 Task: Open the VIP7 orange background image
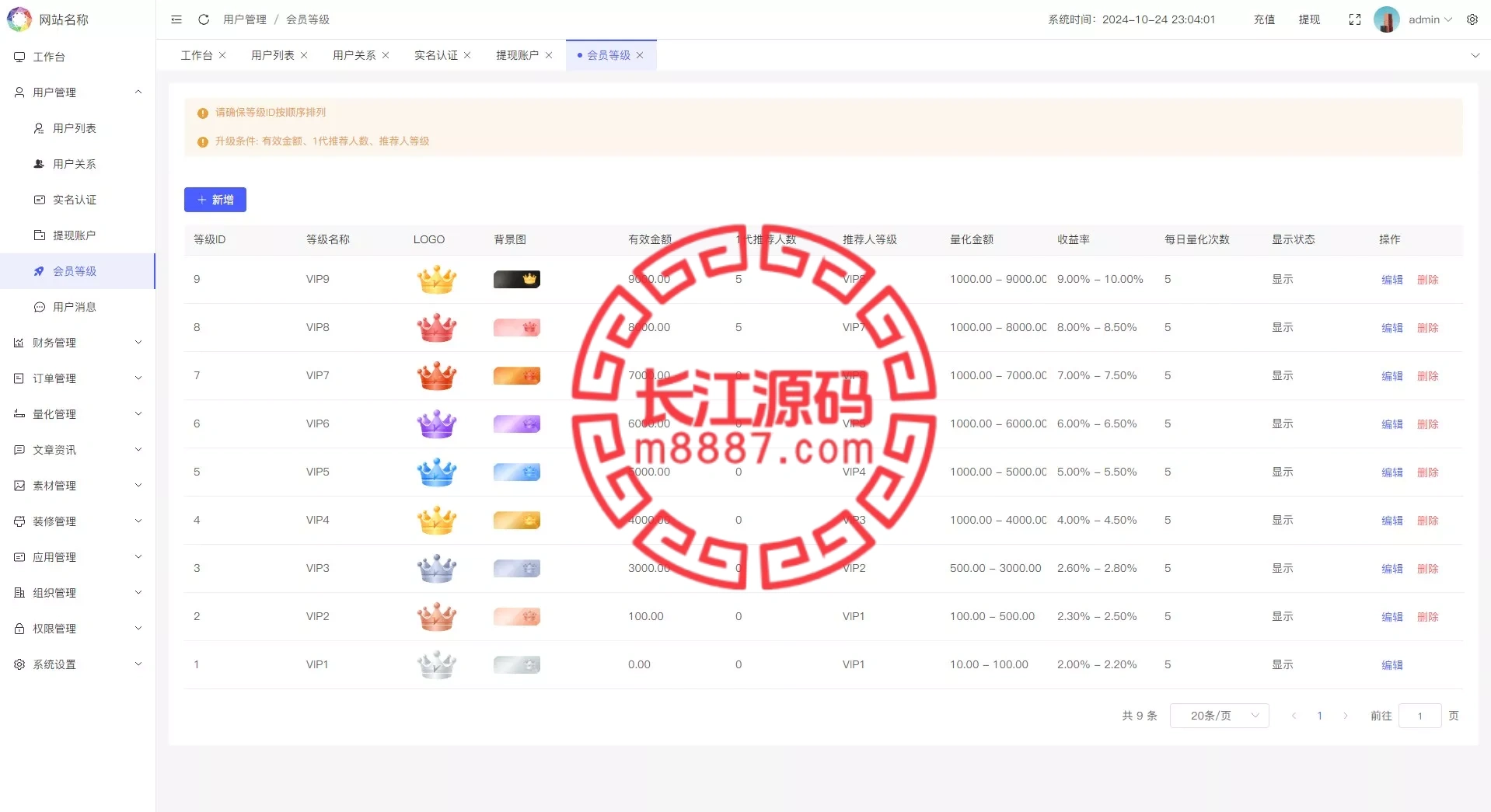(x=517, y=375)
